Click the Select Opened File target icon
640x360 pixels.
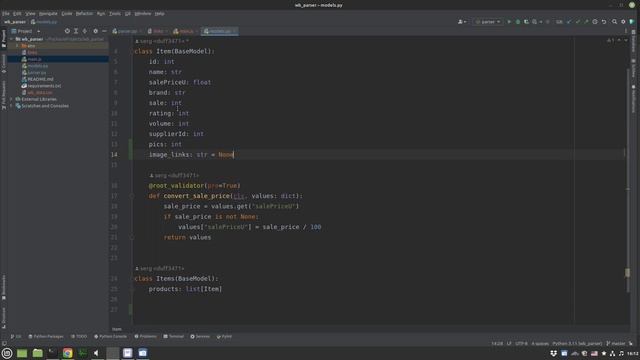tap(67, 31)
